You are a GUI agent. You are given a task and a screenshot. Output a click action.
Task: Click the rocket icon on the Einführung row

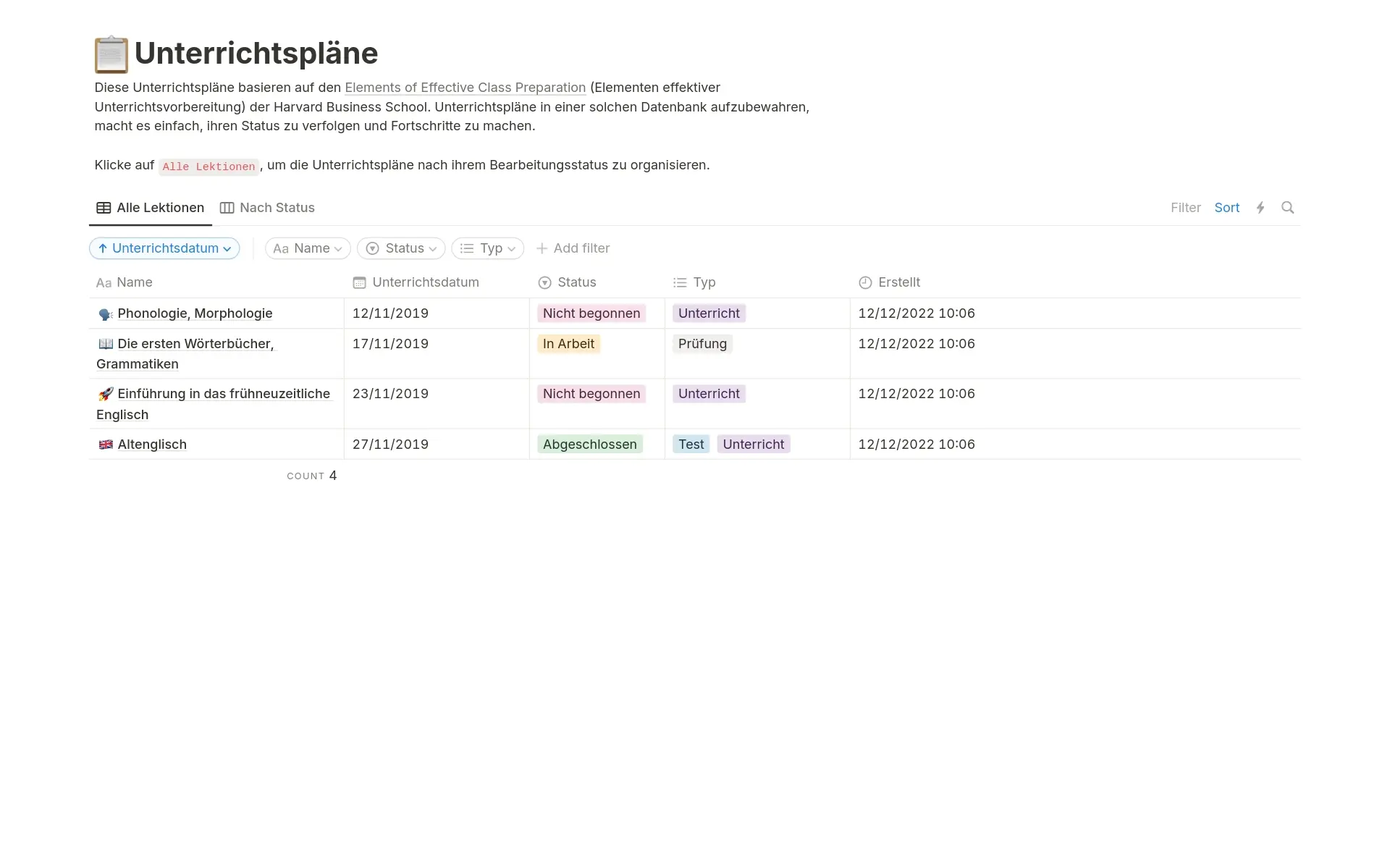(106, 394)
